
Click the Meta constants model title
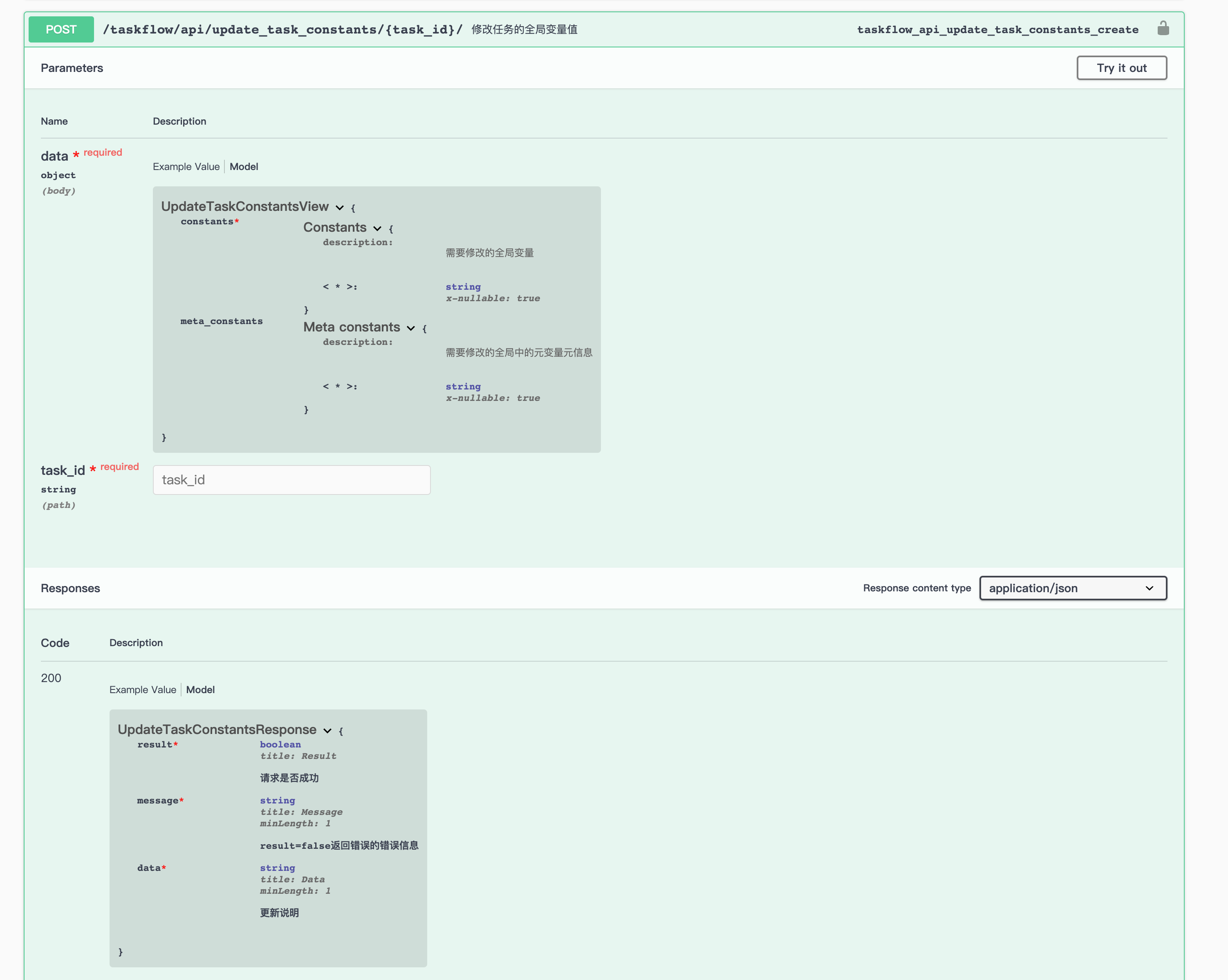352,327
